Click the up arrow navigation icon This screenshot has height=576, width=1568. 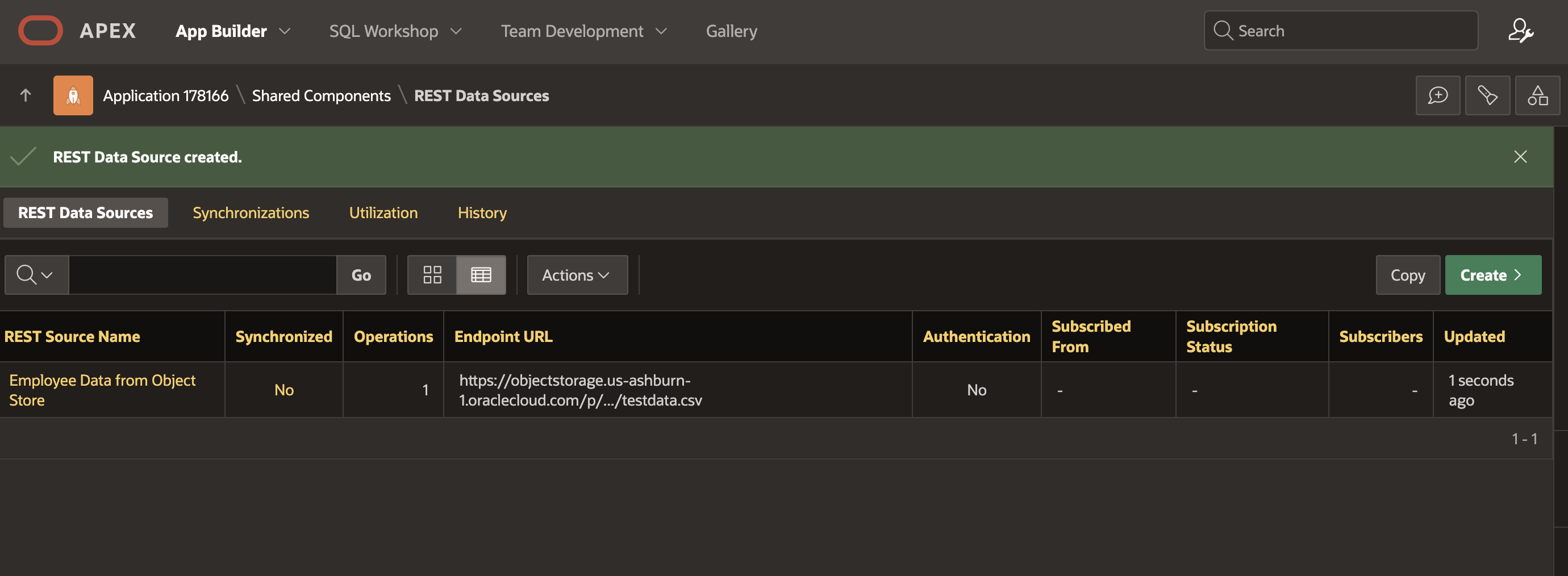(x=26, y=95)
